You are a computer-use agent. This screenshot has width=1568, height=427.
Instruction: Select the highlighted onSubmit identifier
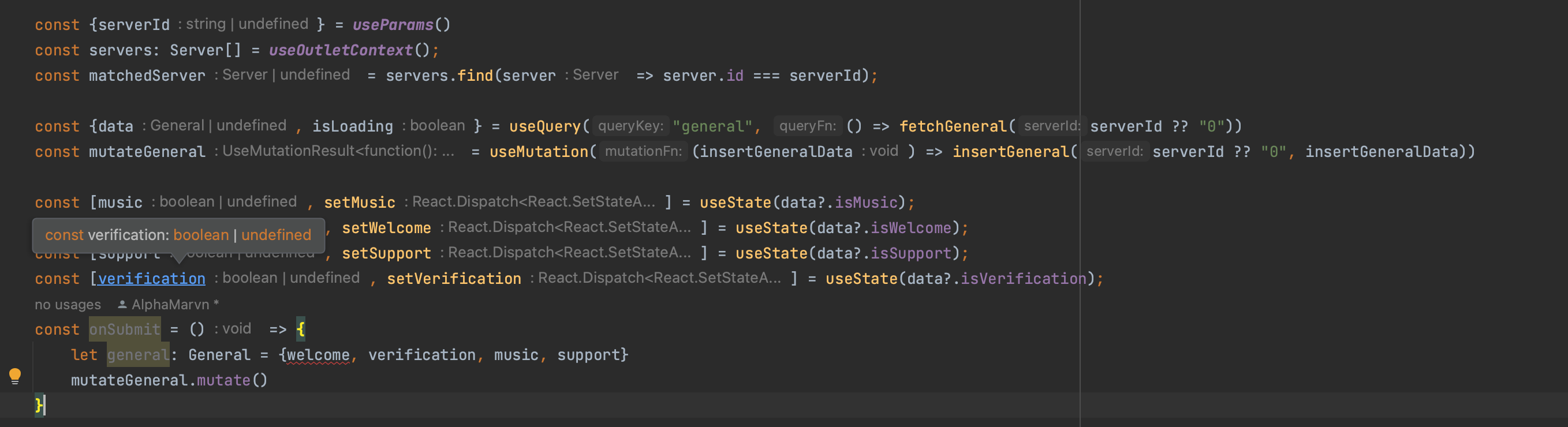coord(125,329)
